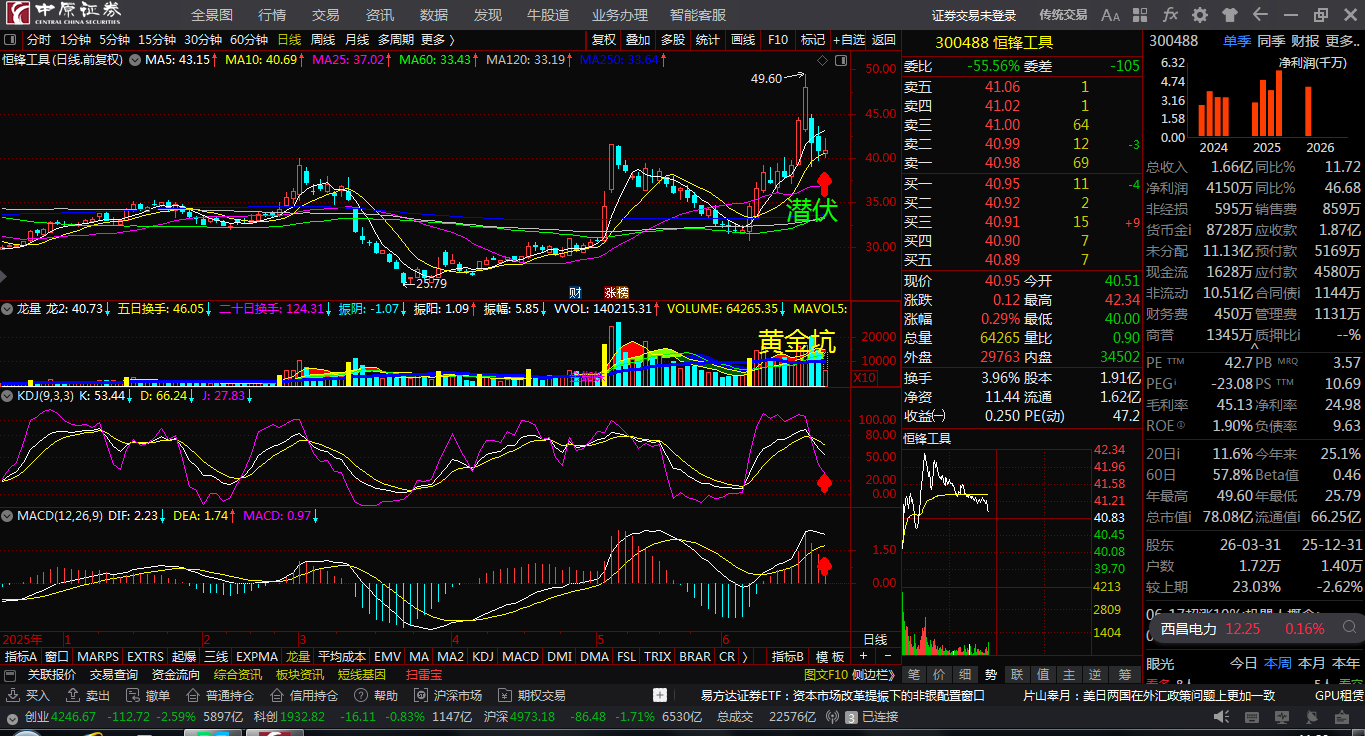Screen dimensions: 1365x736
Task: Click the Central China Securities logo
Action: (65, 13)
